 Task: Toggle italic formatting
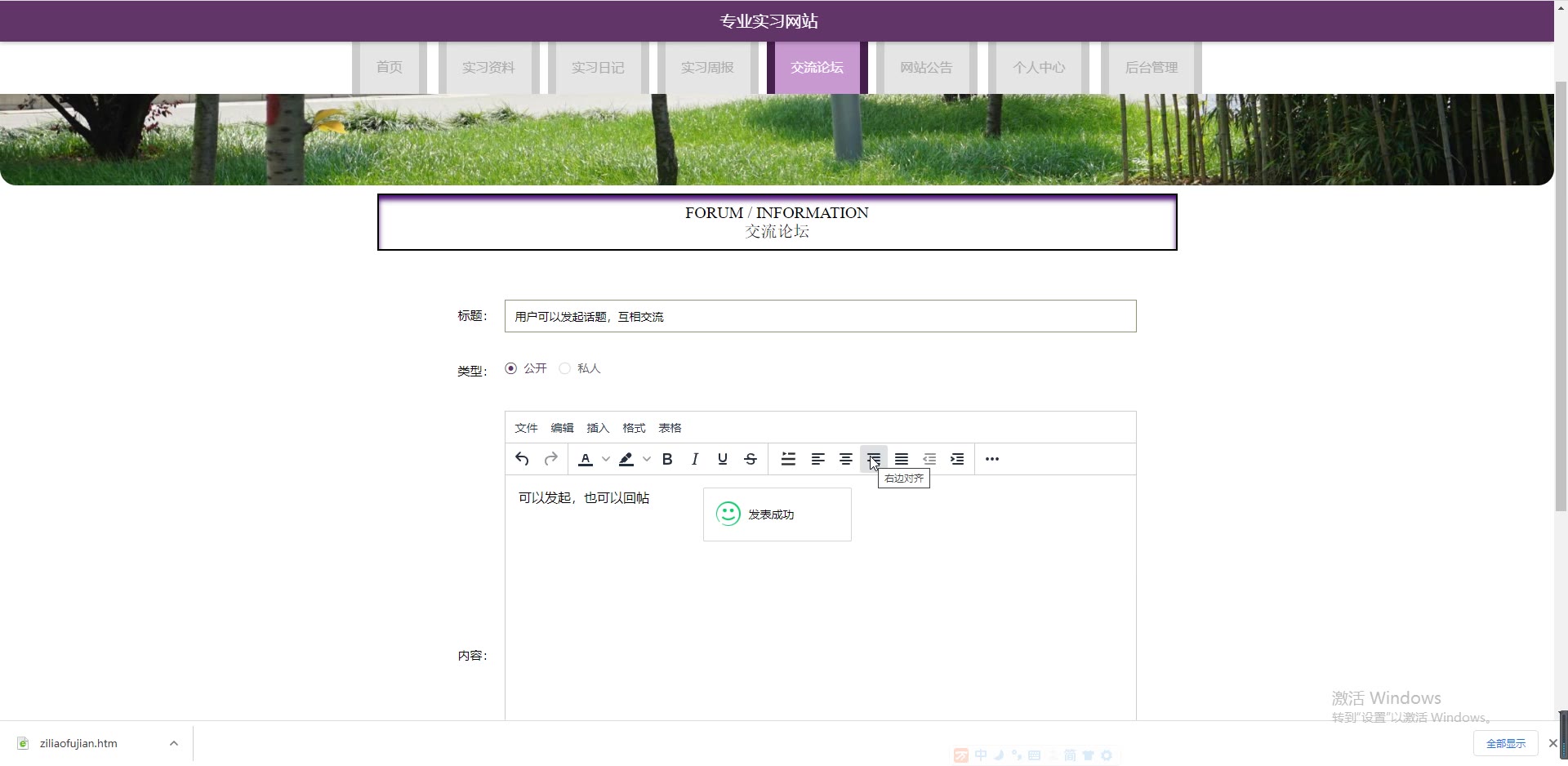pos(695,459)
